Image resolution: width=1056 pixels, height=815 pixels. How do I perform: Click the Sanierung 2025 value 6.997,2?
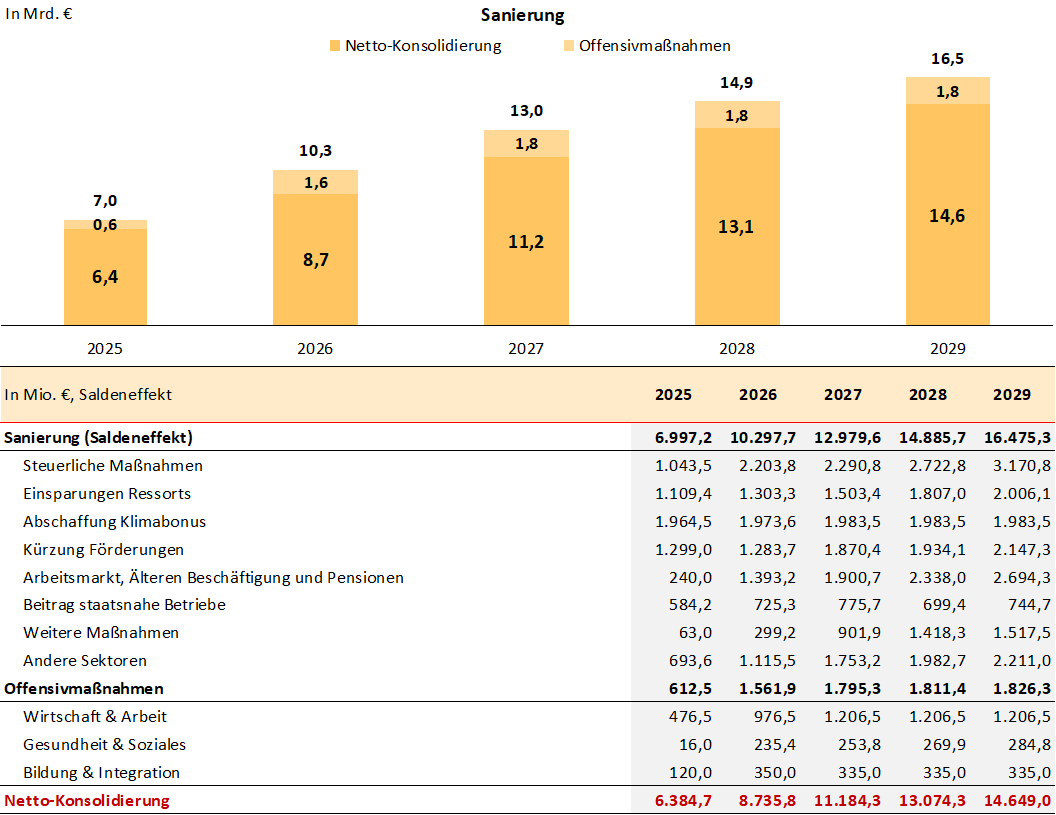pyautogui.click(x=683, y=437)
